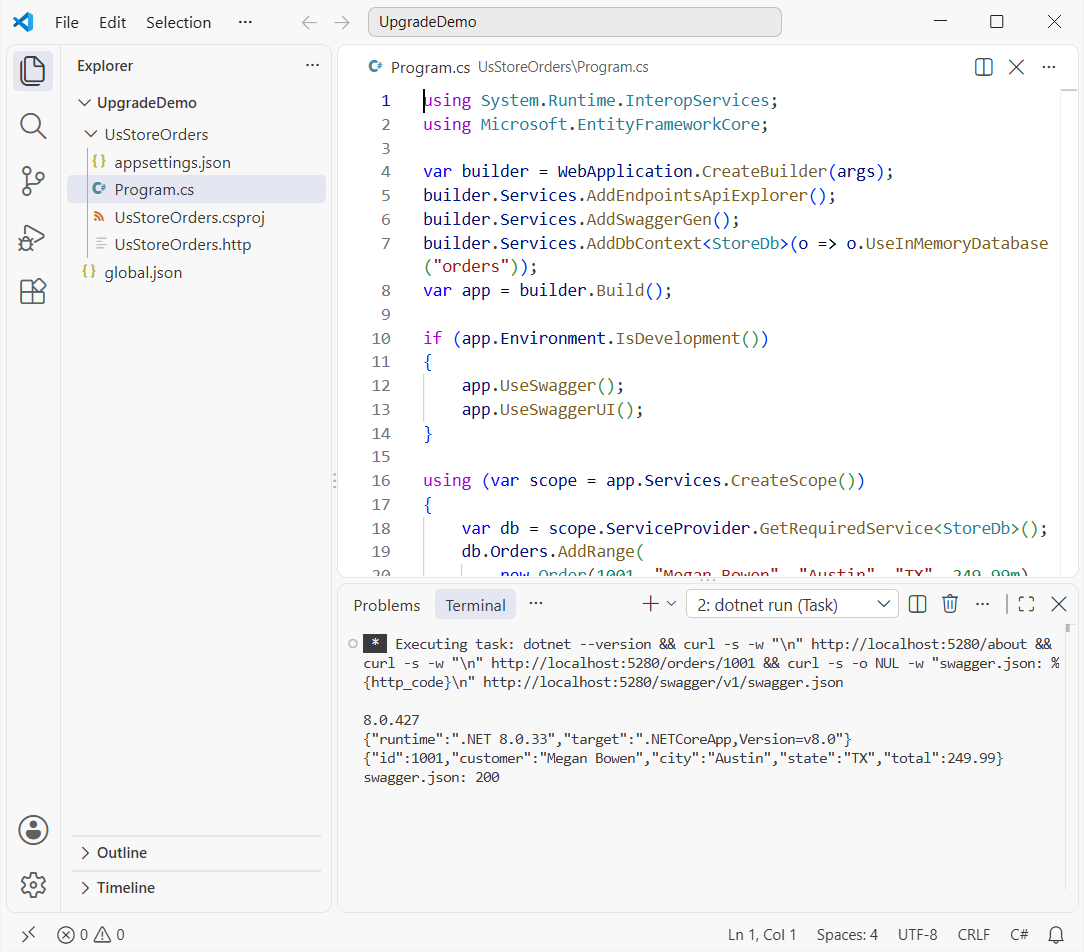Screen dimensions: 1084x952
Task: Open Explorer Views and More Actions ellipsis
Action: (312, 65)
